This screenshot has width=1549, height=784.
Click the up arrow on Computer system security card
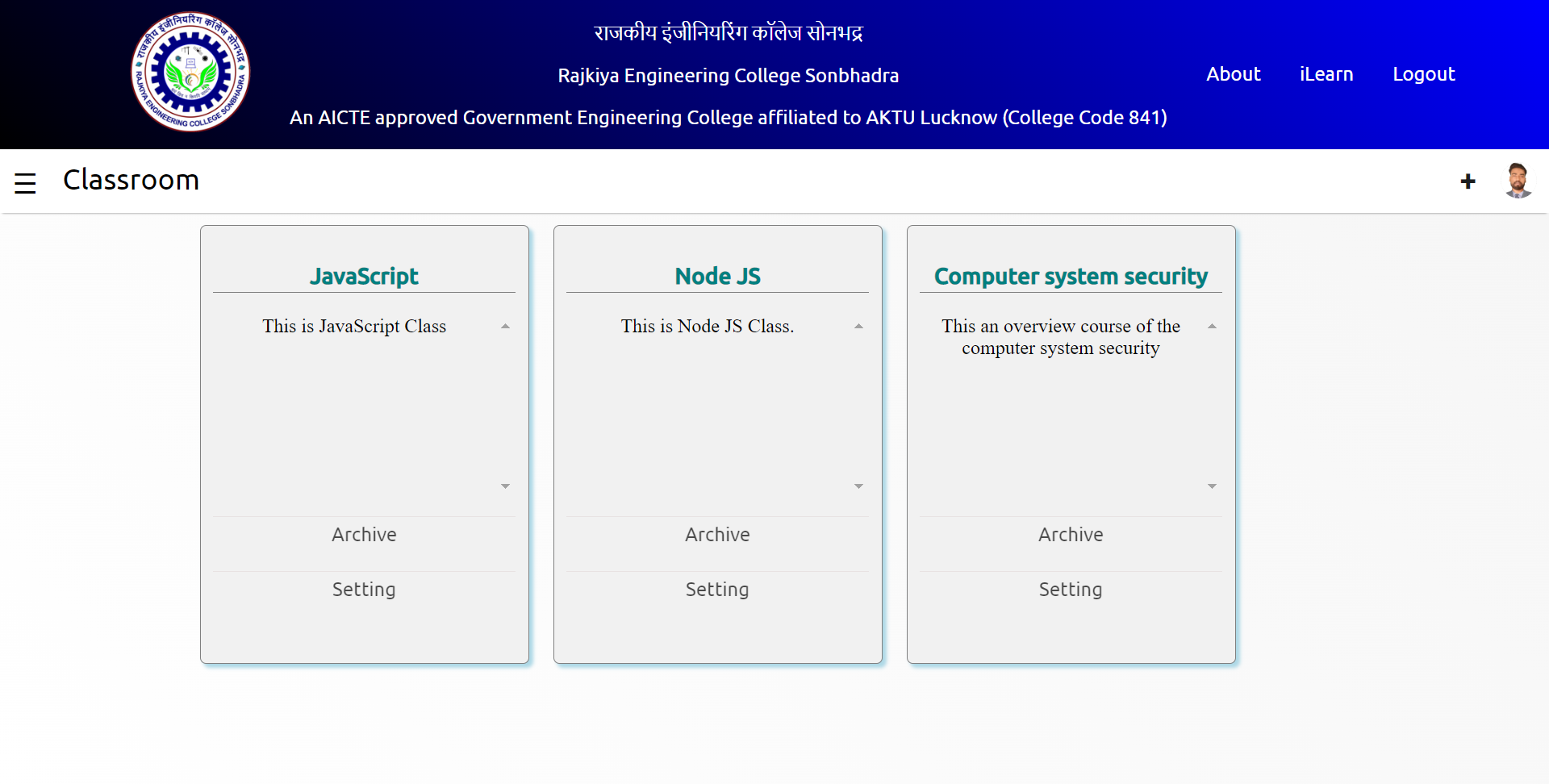click(1212, 325)
